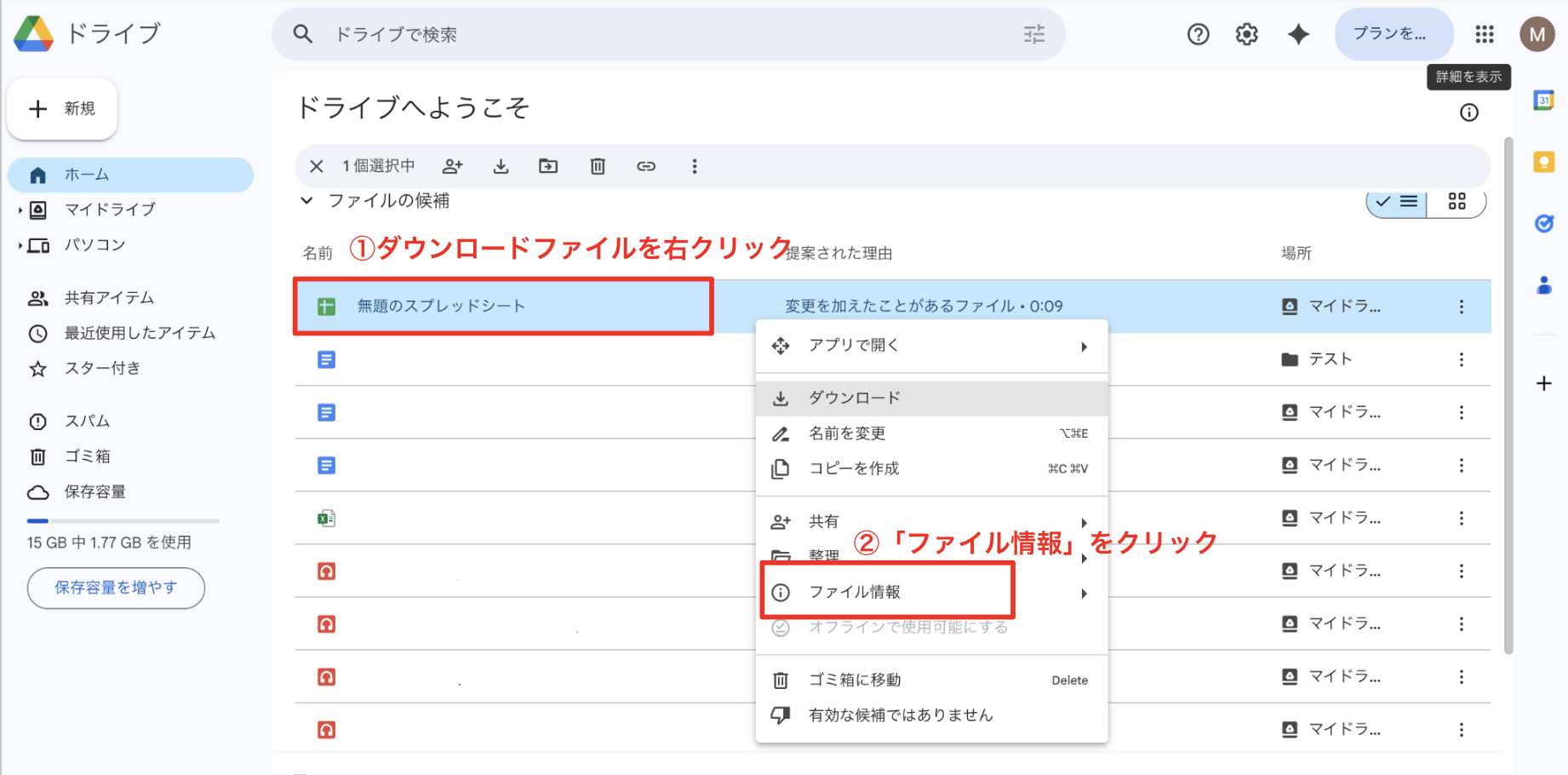The height and width of the screenshot is (775, 1568).
Task: Select ダウンロード in context menu
Action: pos(932,398)
